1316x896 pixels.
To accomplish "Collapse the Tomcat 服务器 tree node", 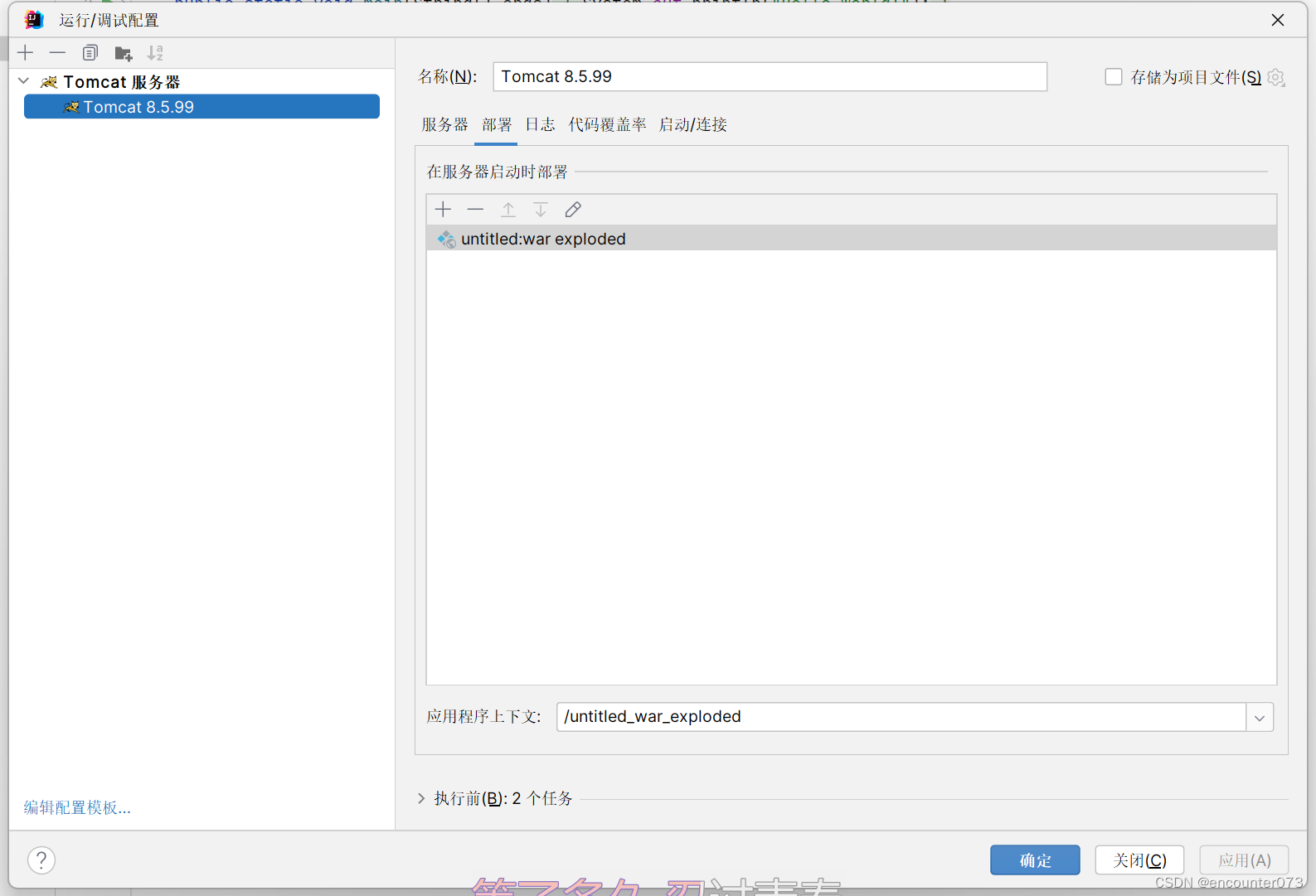I will coord(23,81).
